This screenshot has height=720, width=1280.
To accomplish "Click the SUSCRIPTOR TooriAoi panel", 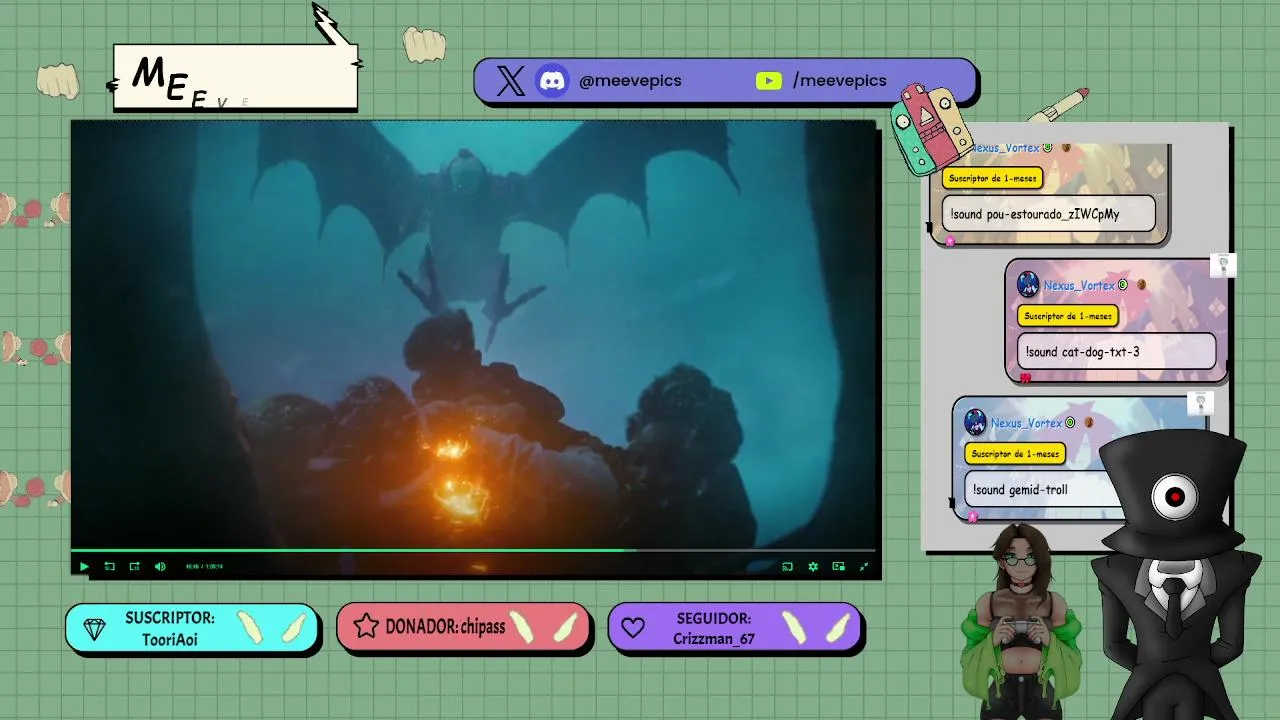I will [x=192, y=629].
